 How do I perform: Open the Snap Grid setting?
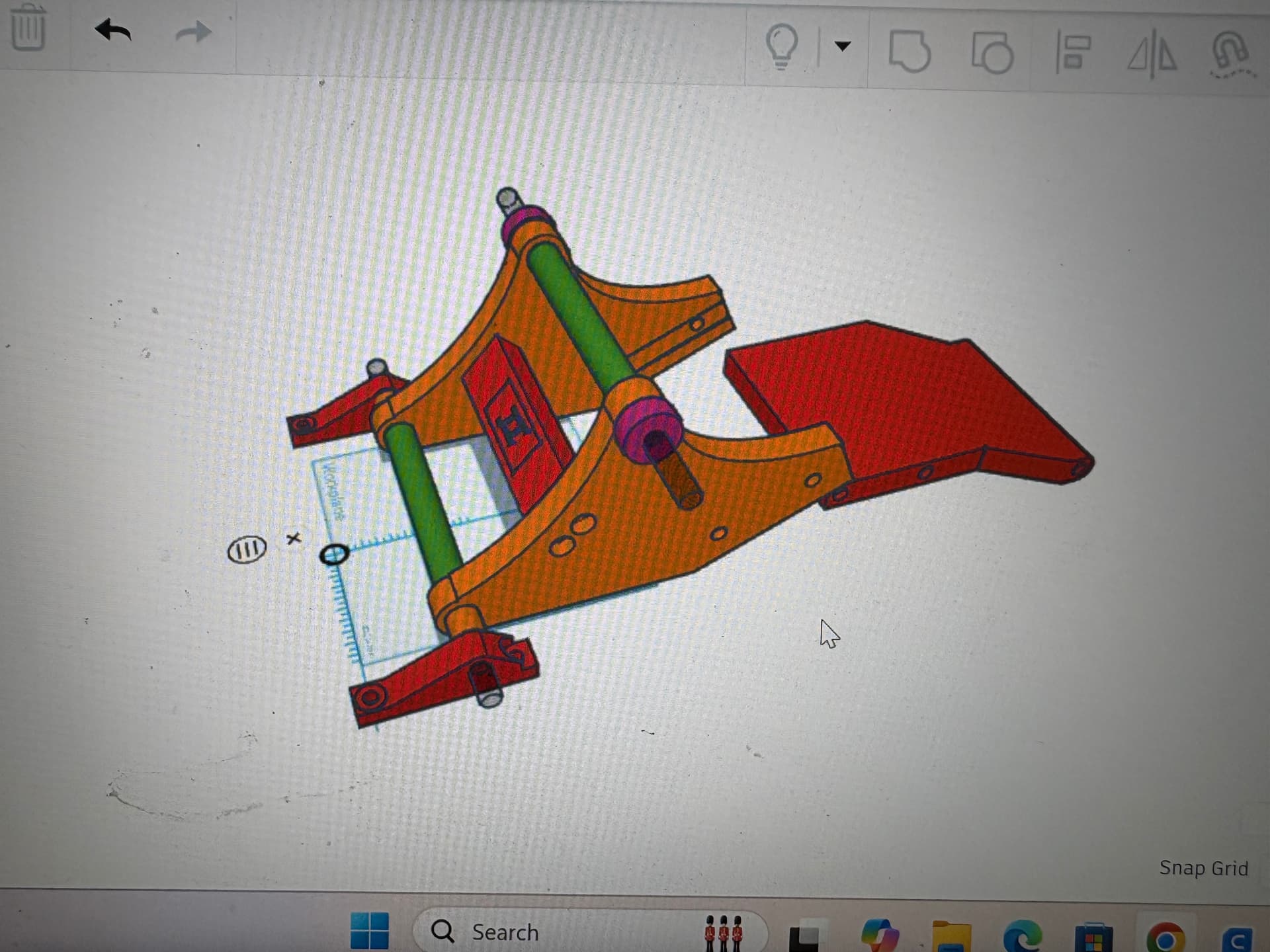1203,868
